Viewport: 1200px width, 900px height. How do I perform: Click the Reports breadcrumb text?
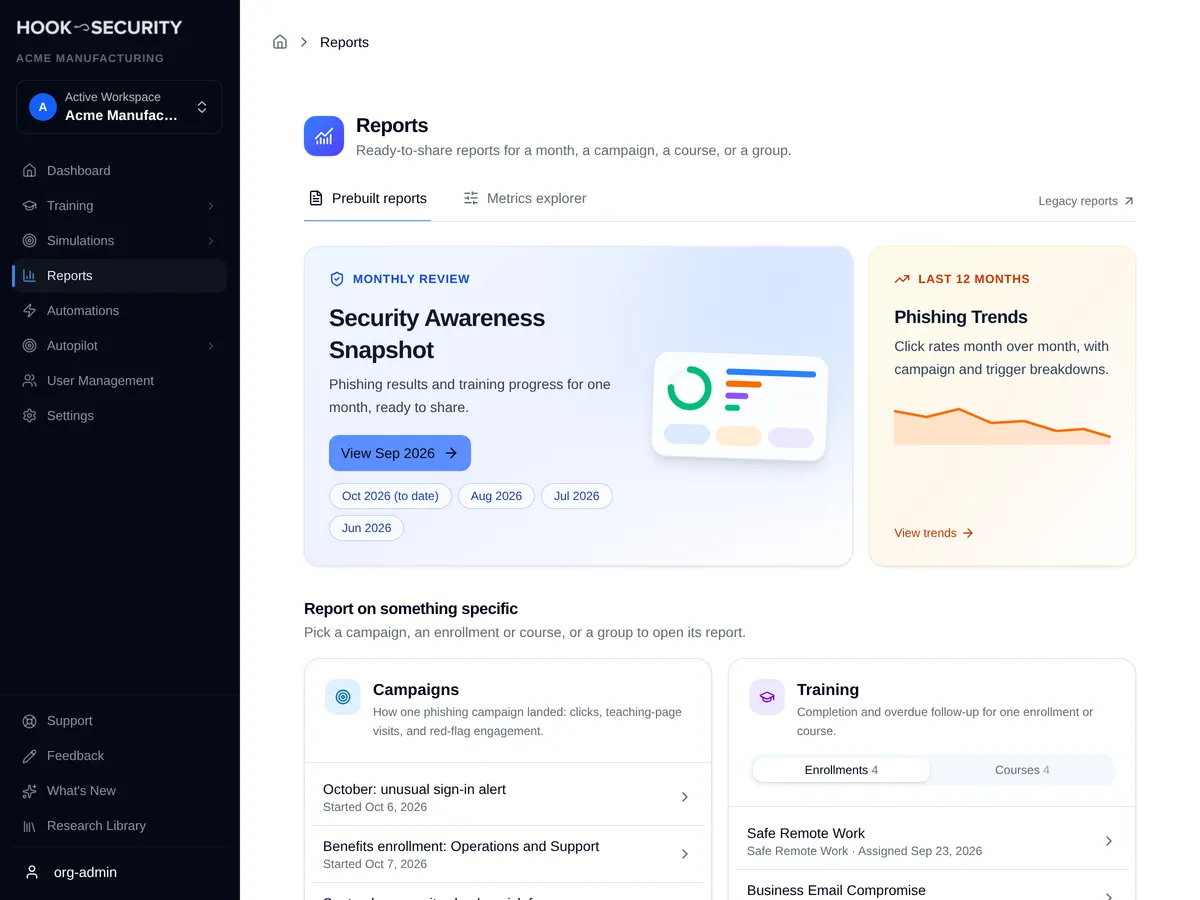tap(344, 42)
